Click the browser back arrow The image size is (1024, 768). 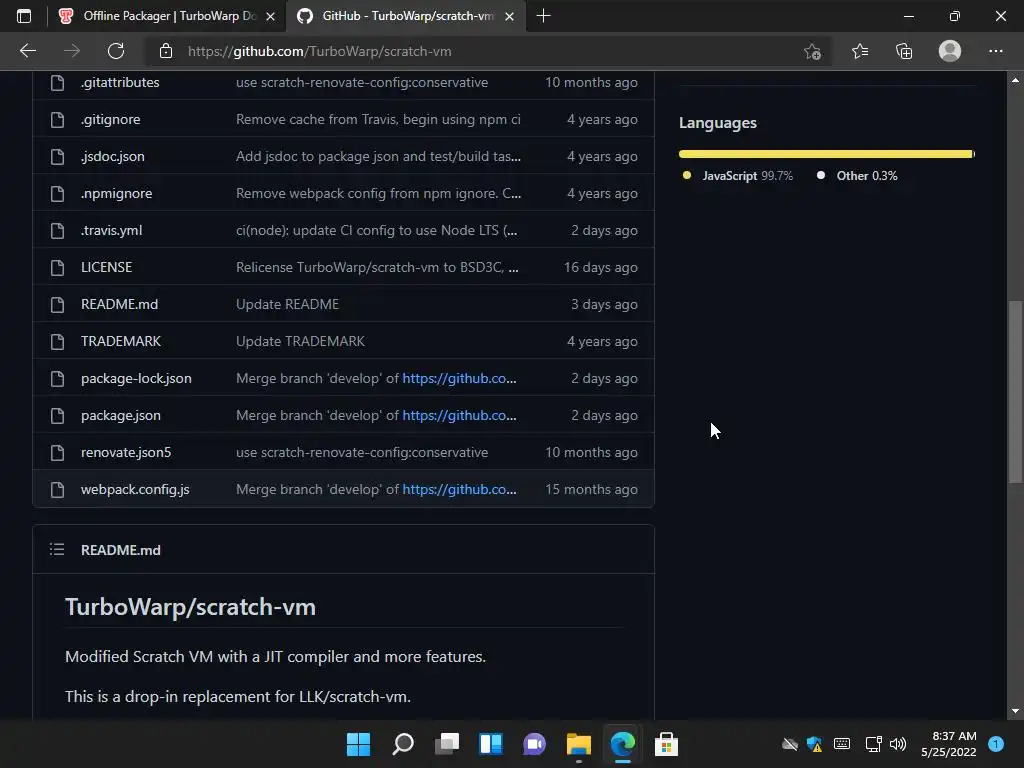pyautogui.click(x=27, y=51)
